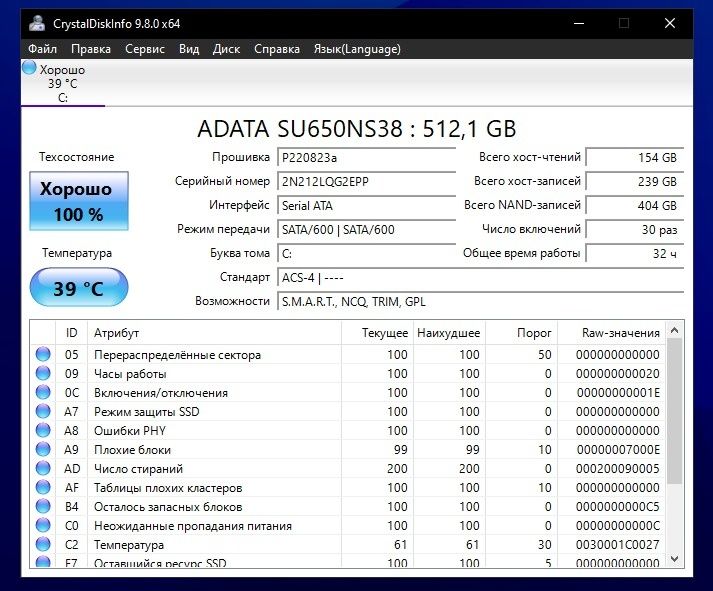713x591 pixels.
Task: Click the Атрибут column header
Action: [214, 333]
